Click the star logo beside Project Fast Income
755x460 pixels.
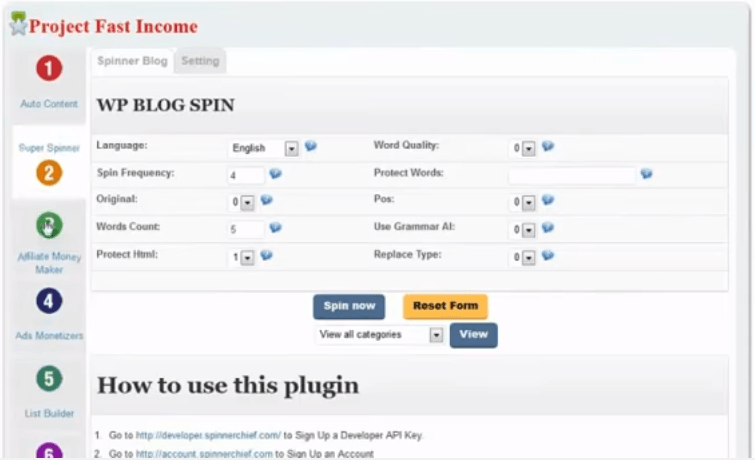18,24
